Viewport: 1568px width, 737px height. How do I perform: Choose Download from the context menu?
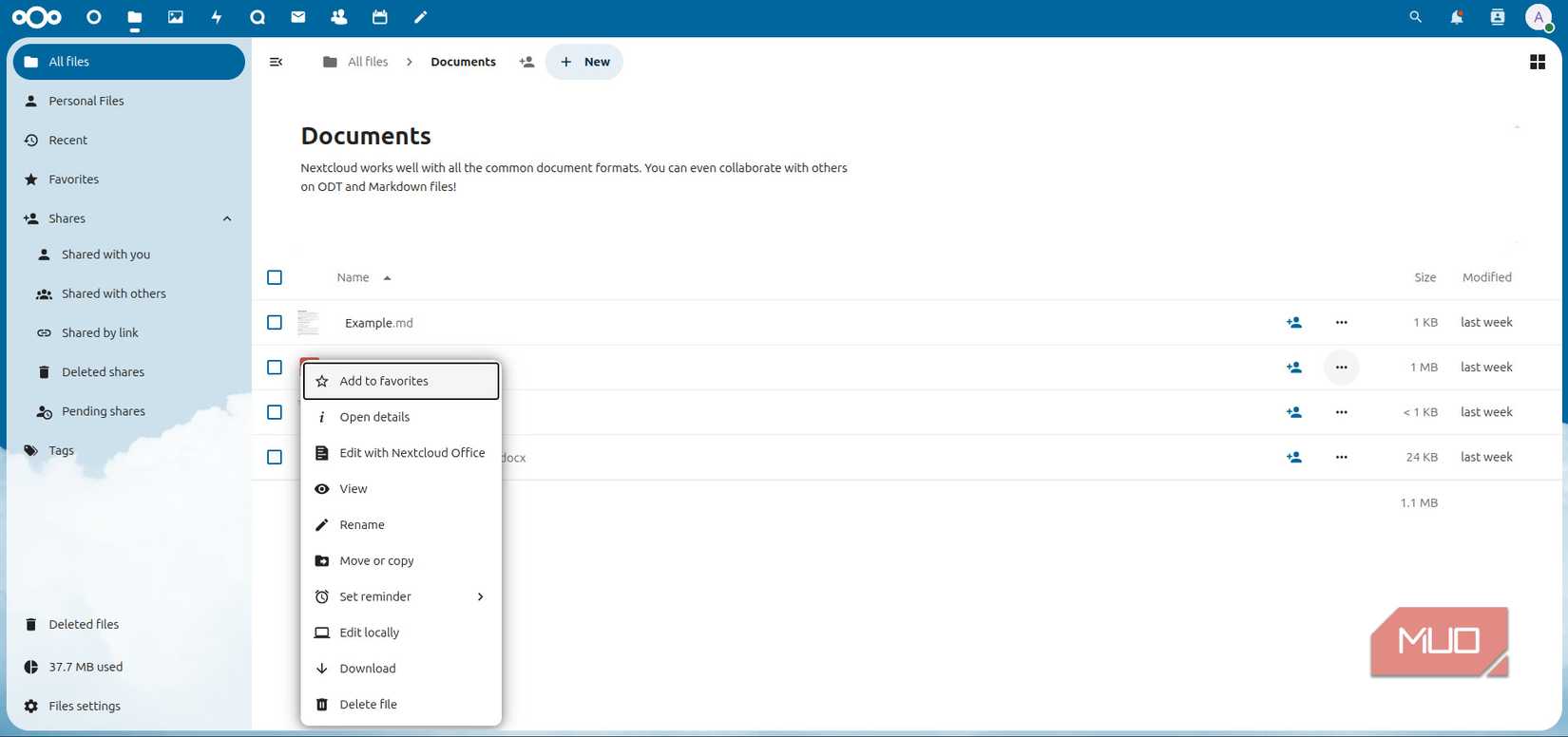point(401,669)
